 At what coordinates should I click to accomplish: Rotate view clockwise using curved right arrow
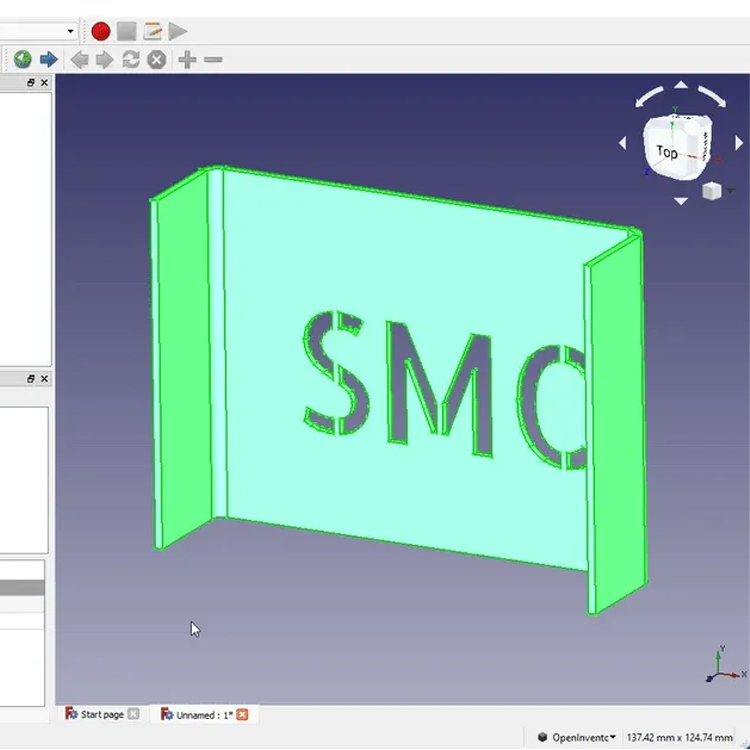(x=713, y=96)
